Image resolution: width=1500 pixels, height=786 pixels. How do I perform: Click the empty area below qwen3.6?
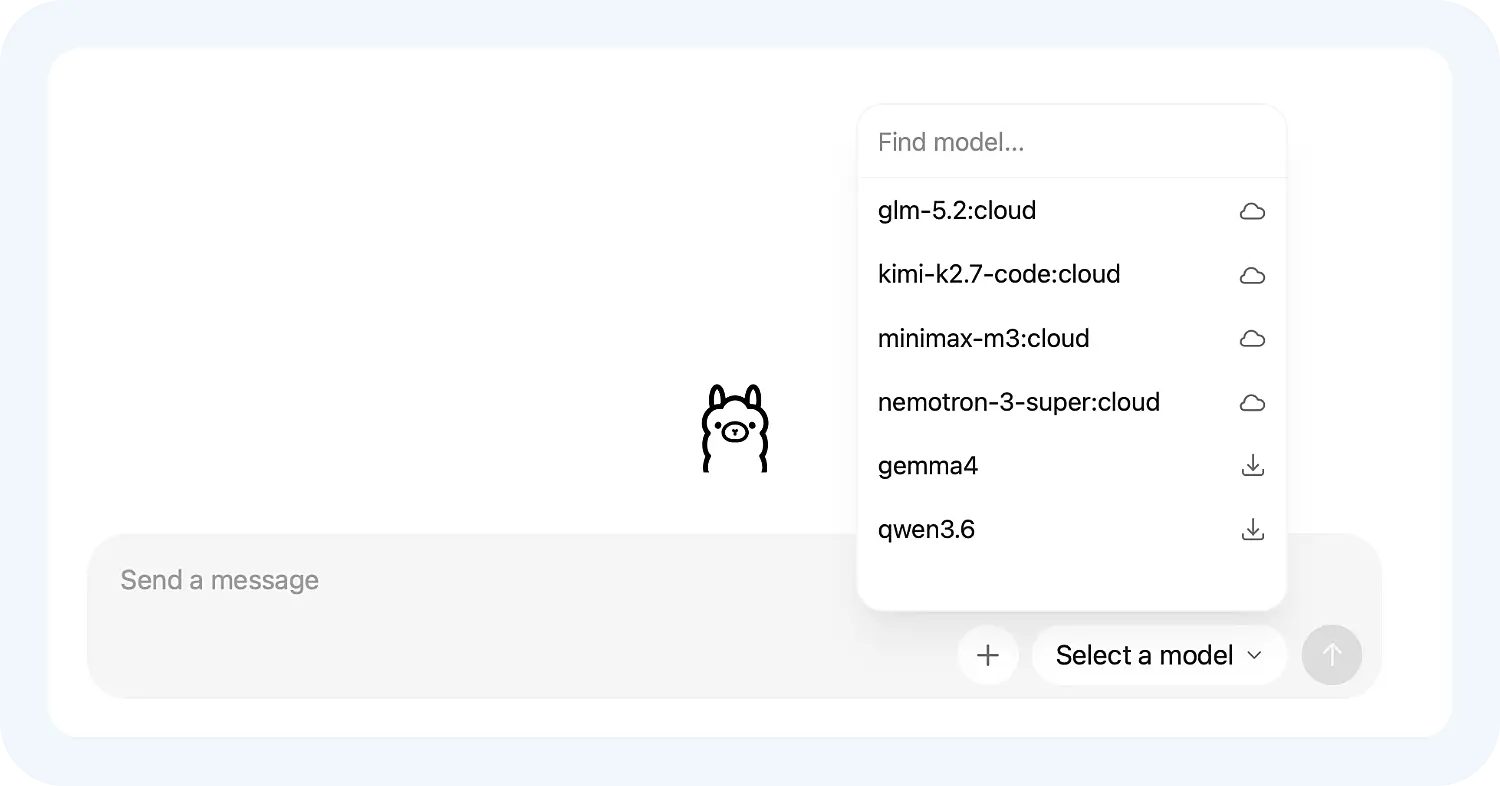click(1072, 583)
